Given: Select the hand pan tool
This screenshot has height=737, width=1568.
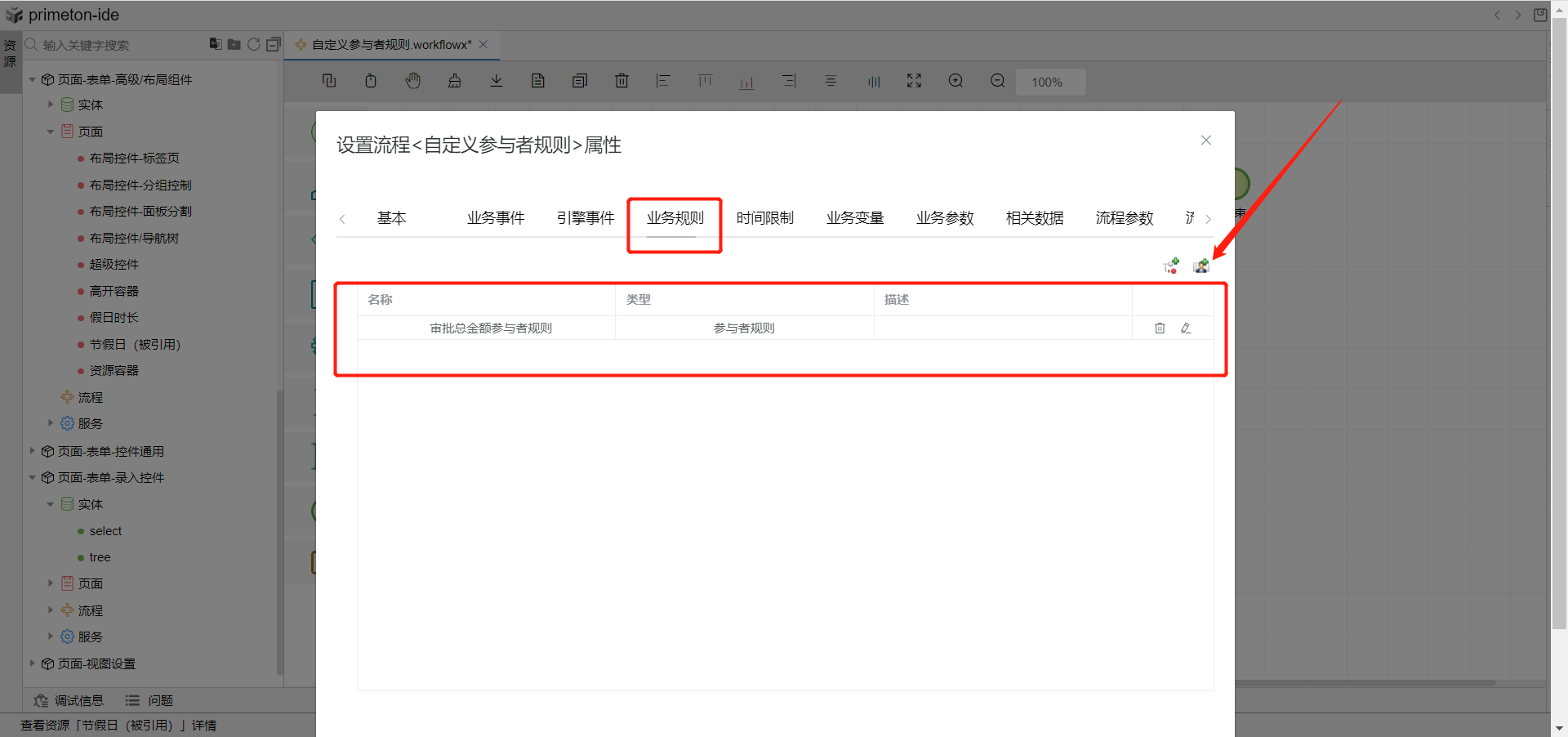Looking at the screenshot, I should (x=413, y=81).
